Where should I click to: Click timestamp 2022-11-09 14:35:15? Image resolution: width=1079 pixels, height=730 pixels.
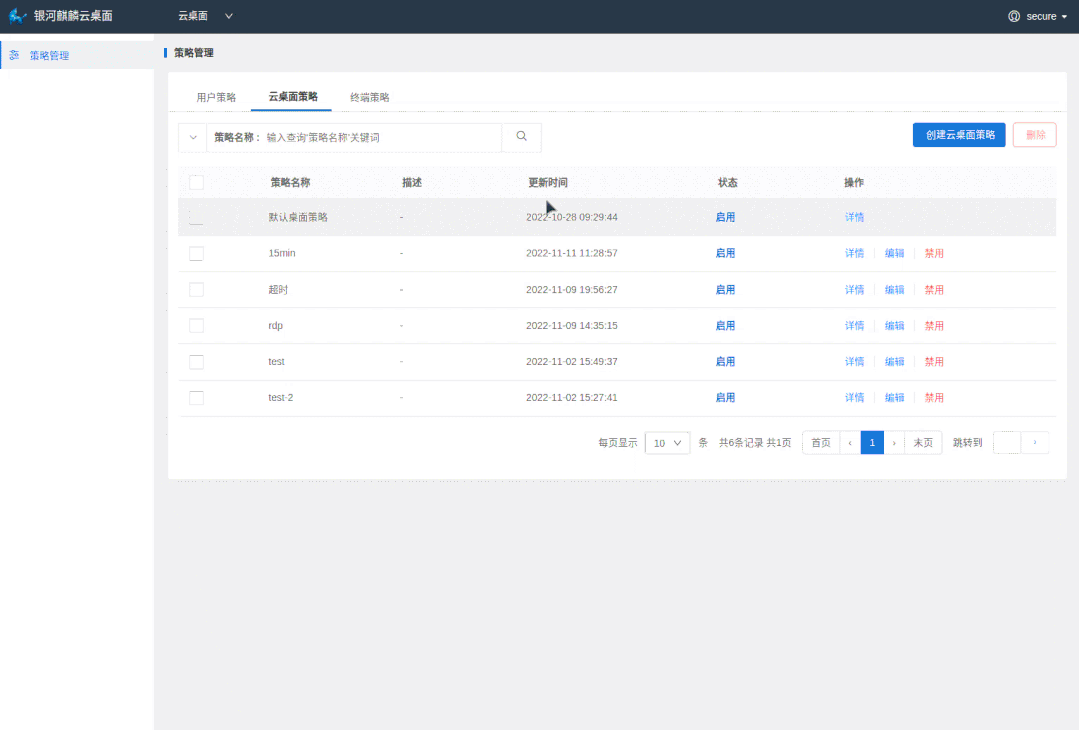tap(571, 325)
